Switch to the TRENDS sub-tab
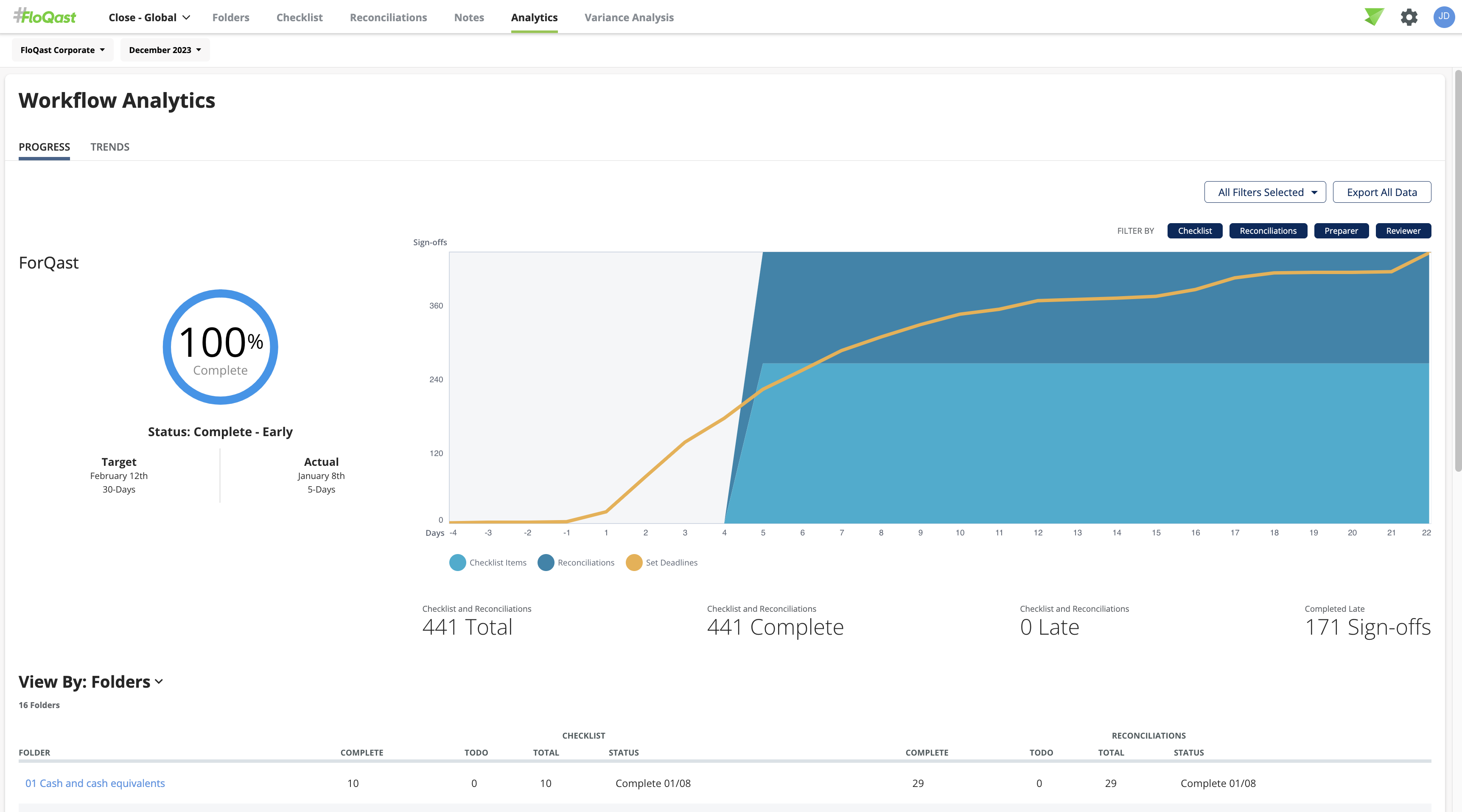1462x812 pixels. [x=109, y=147]
